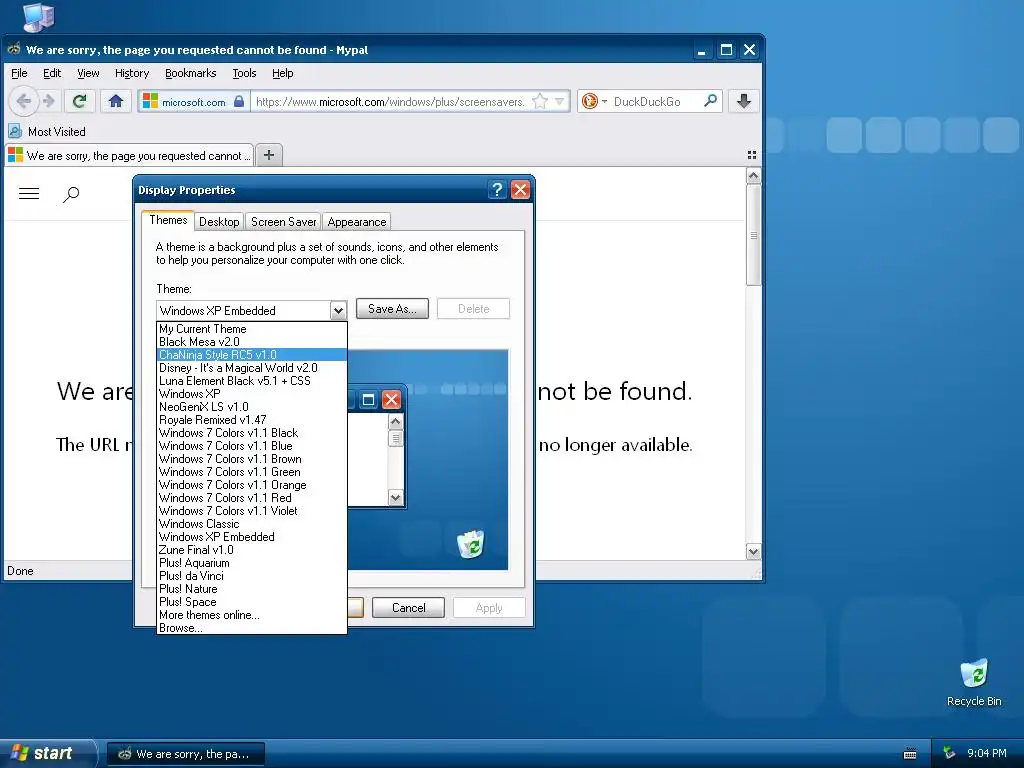The width and height of the screenshot is (1024, 768).
Task: Pick NeoGeniX LS v1.0 theme
Action: coord(251,407)
